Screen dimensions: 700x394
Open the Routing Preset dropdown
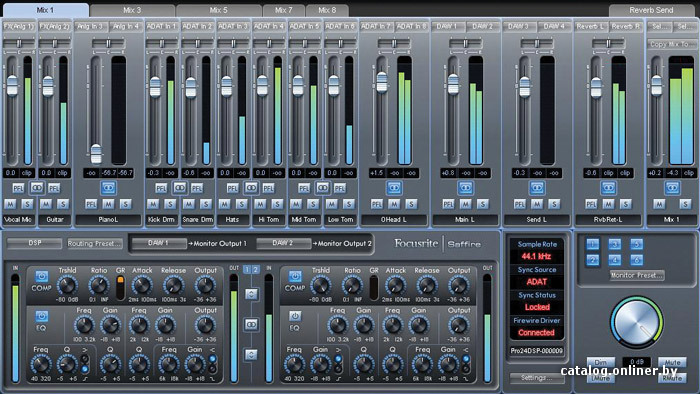coord(95,244)
